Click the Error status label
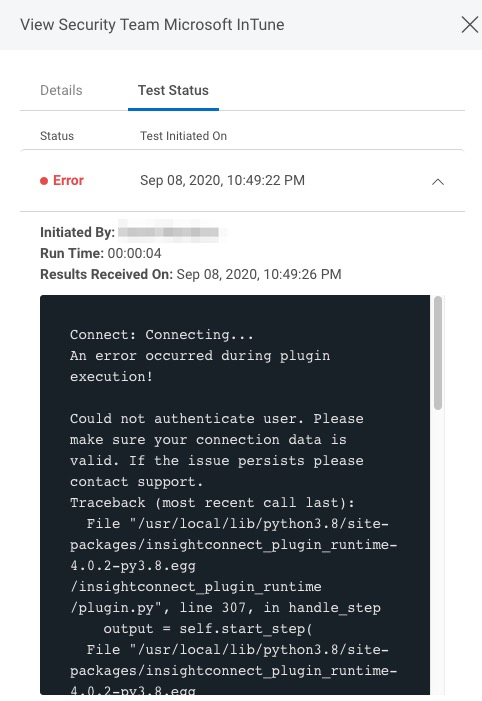Screen dimensions: 482x701 [x=68, y=181]
